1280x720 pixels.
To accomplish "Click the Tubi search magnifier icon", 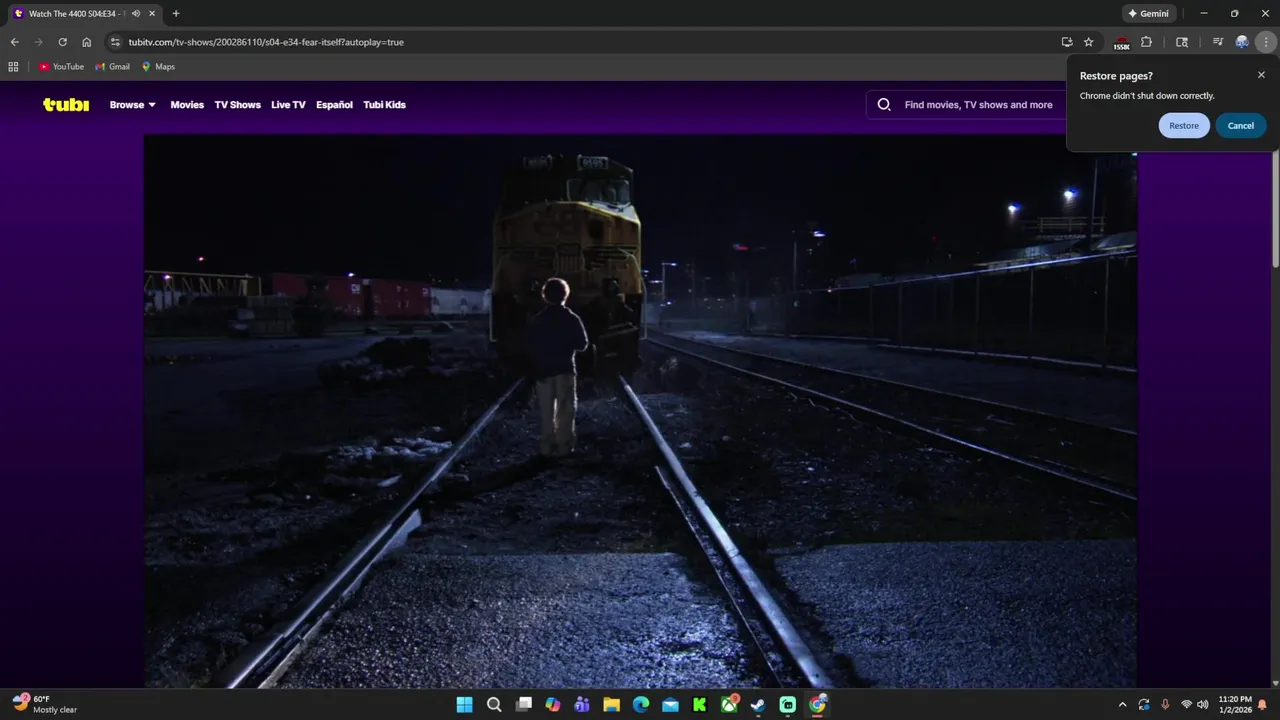I will (x=884, y=105).
